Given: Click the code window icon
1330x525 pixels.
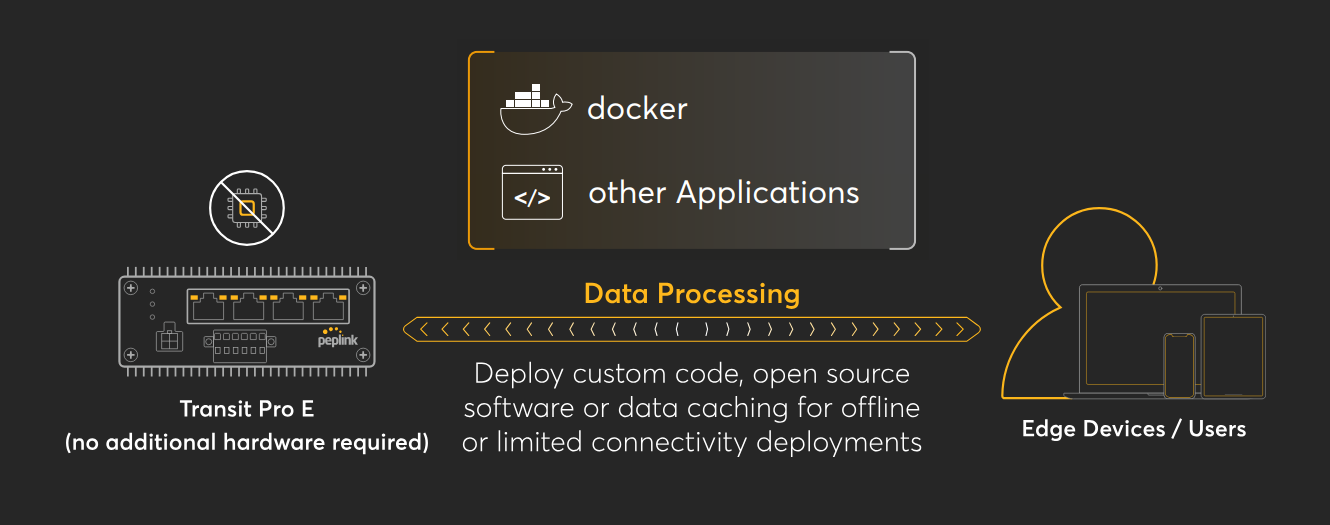Looking at the screenshot, I should click(x=532, y=192).
